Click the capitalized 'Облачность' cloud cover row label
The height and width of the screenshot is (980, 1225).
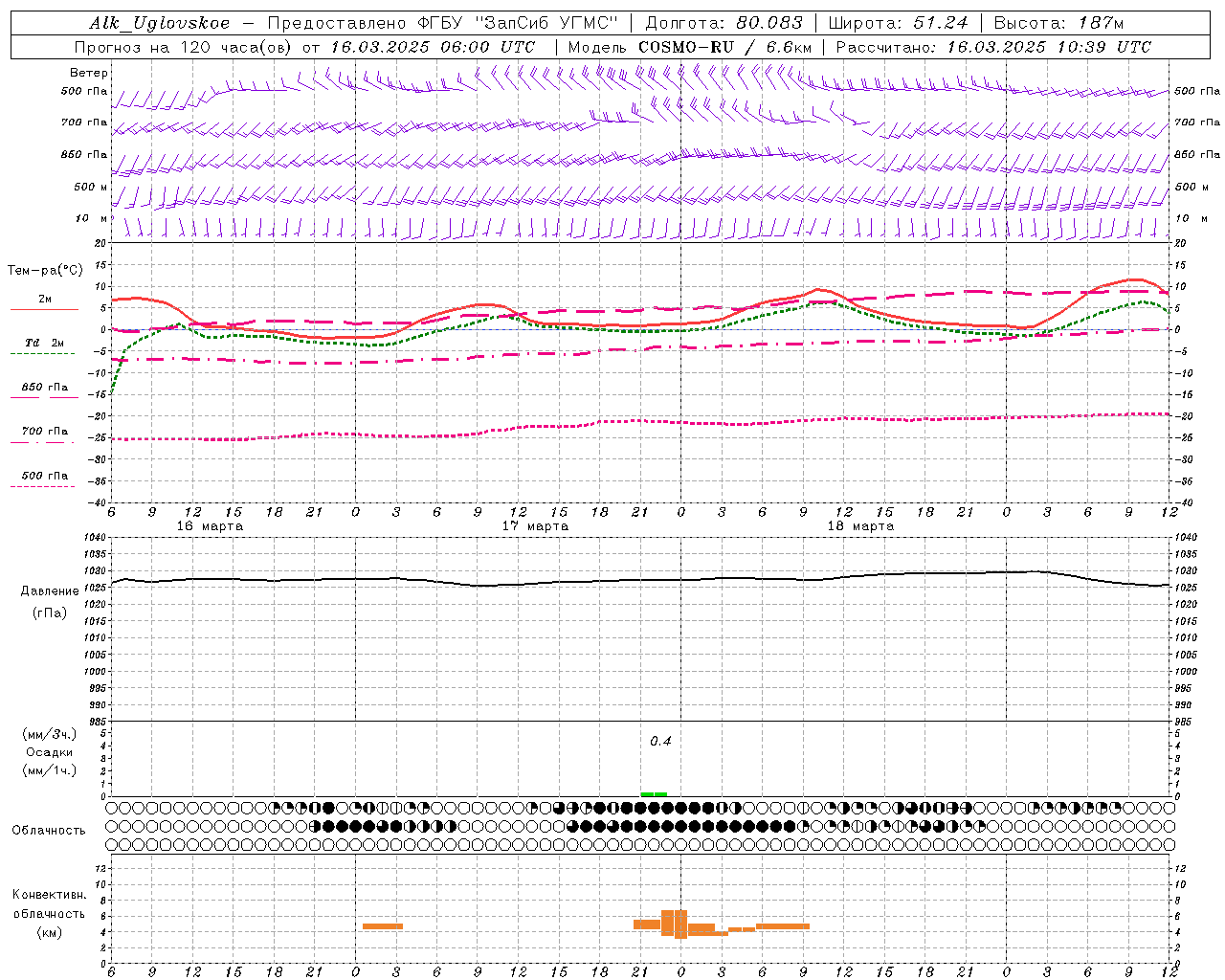[x=48, y=831]
